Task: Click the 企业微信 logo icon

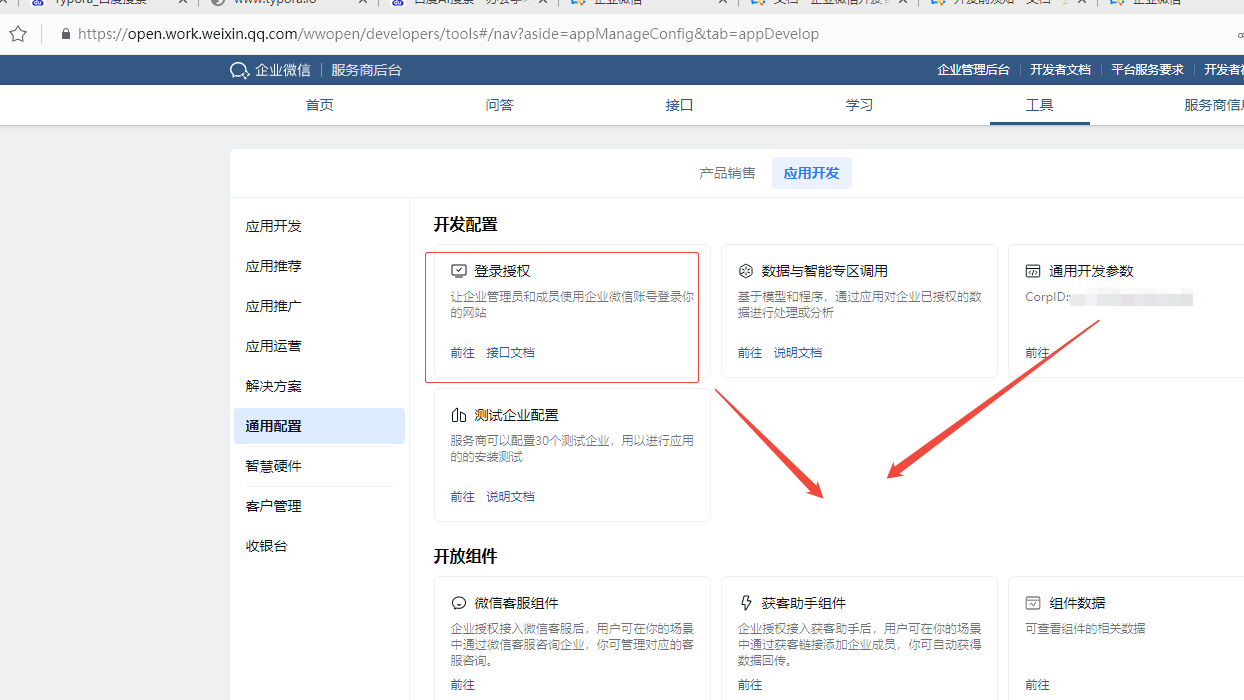Action: [x=238, y=69]
